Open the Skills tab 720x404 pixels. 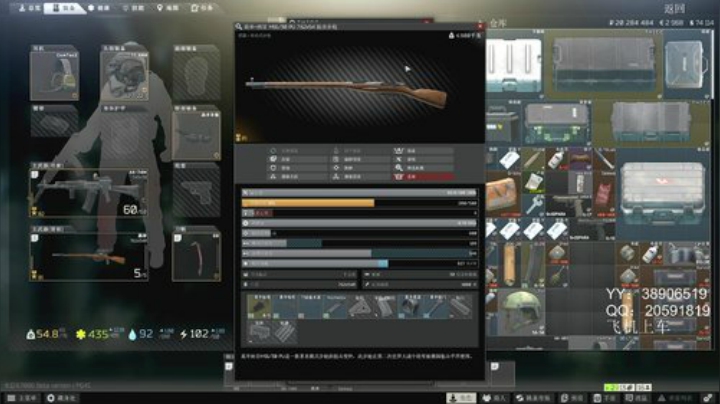133,8
